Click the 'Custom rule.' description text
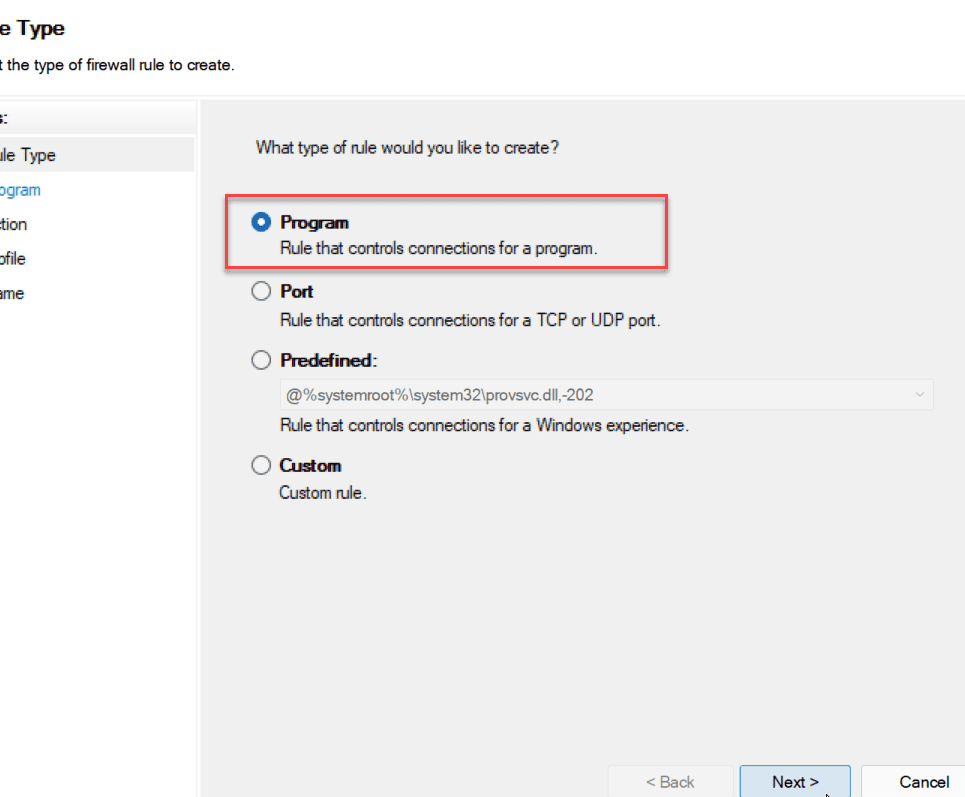965x797 pixels. (322, 493)
